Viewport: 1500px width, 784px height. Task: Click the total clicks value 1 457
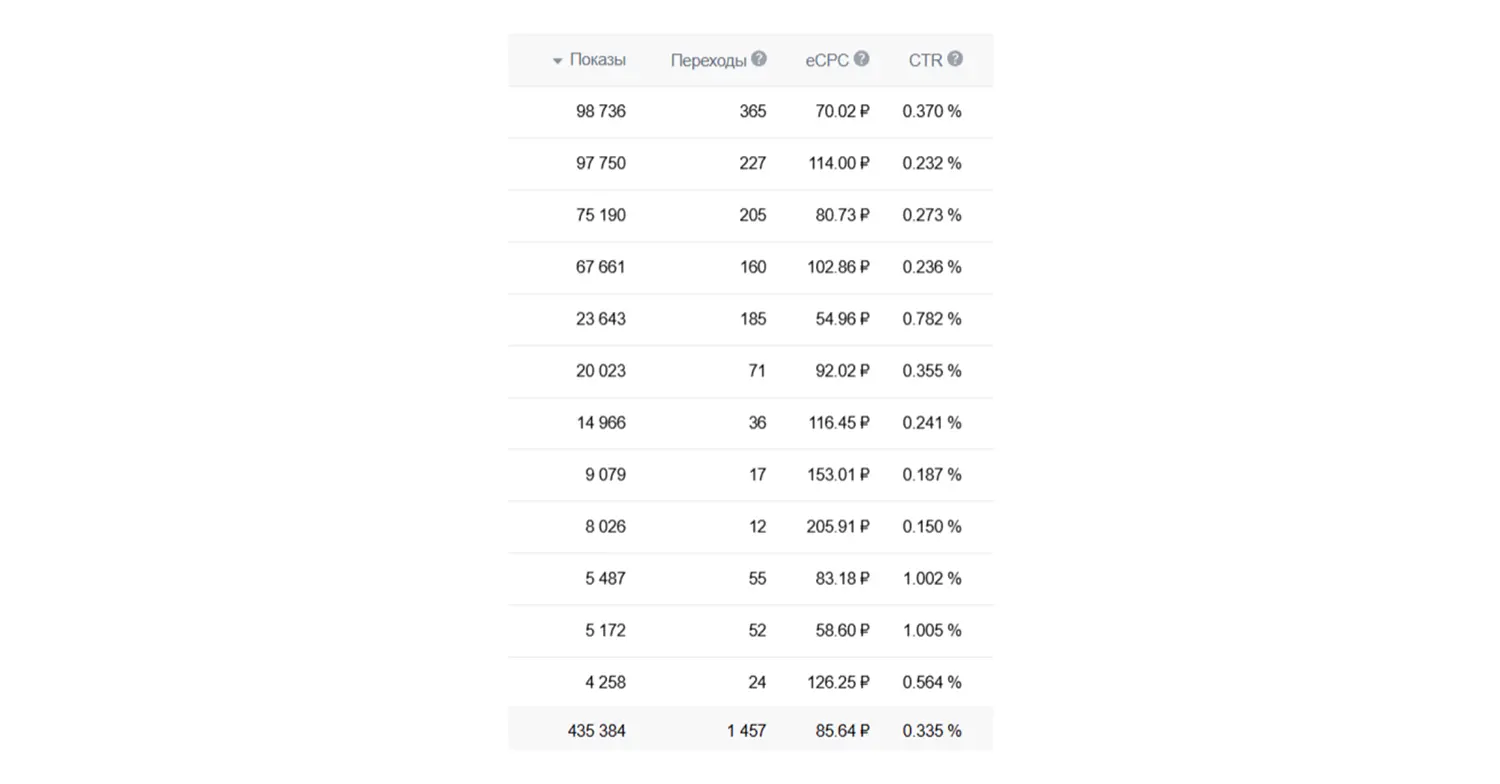tap(746, 731)
